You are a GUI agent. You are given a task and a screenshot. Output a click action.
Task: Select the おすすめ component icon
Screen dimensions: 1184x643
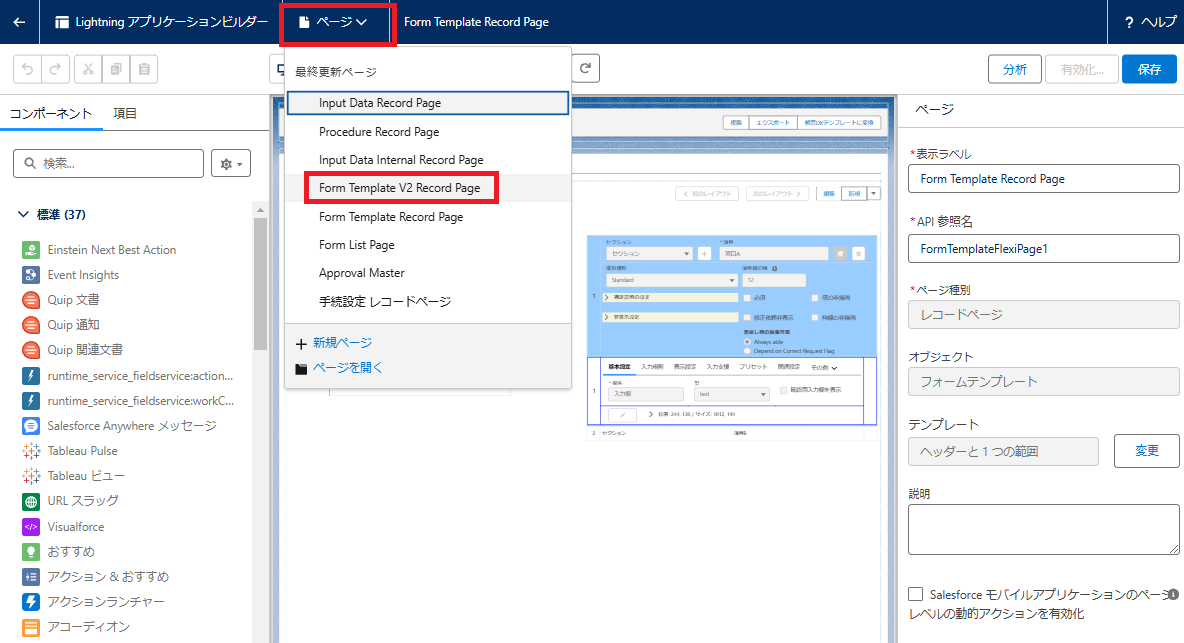click(31, 552)
